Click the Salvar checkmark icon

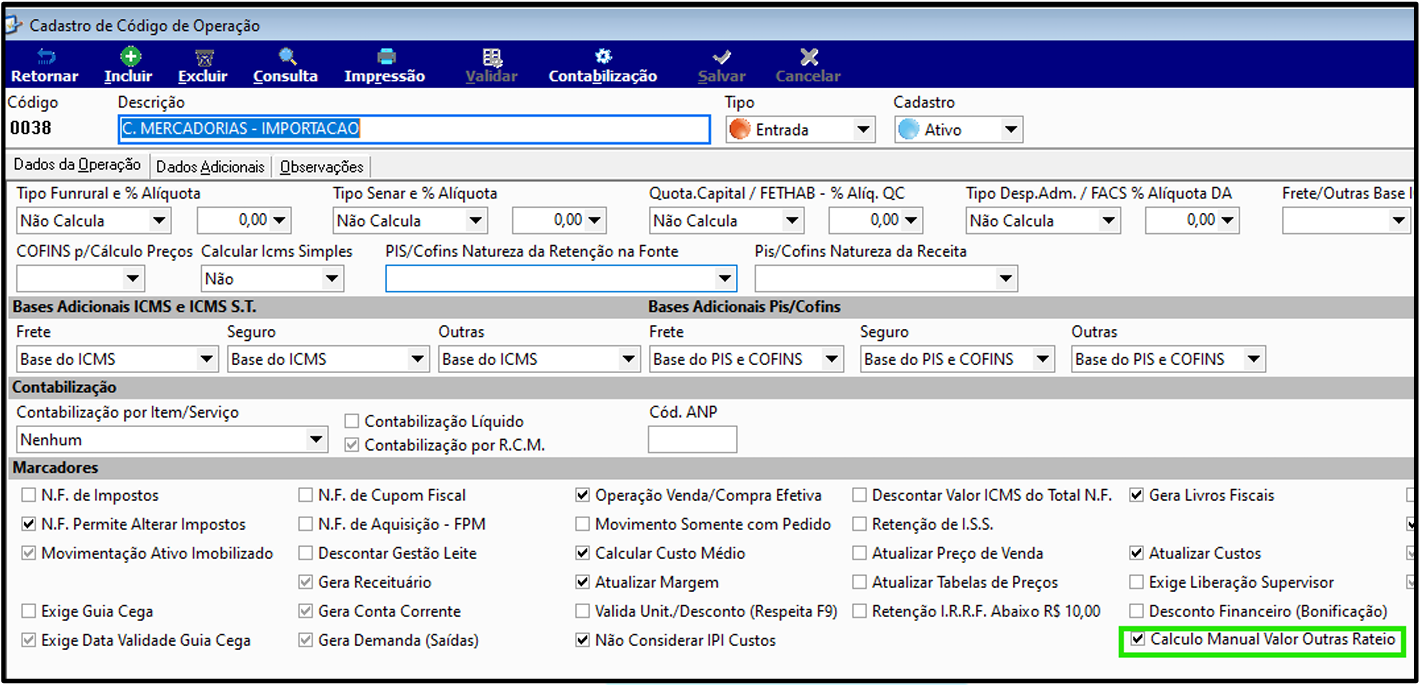pos(722,57)
